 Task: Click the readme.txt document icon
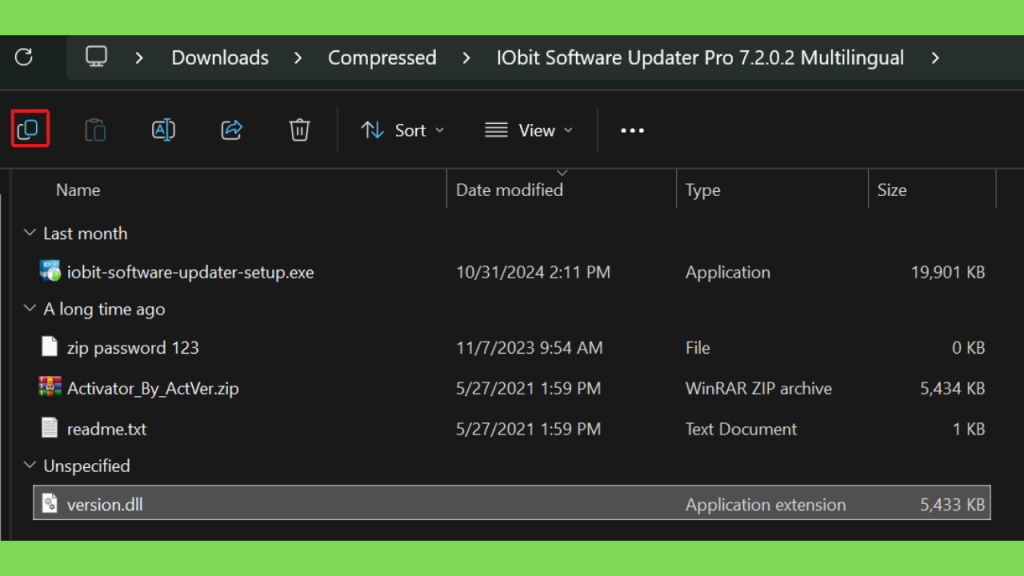pos(50,428)
